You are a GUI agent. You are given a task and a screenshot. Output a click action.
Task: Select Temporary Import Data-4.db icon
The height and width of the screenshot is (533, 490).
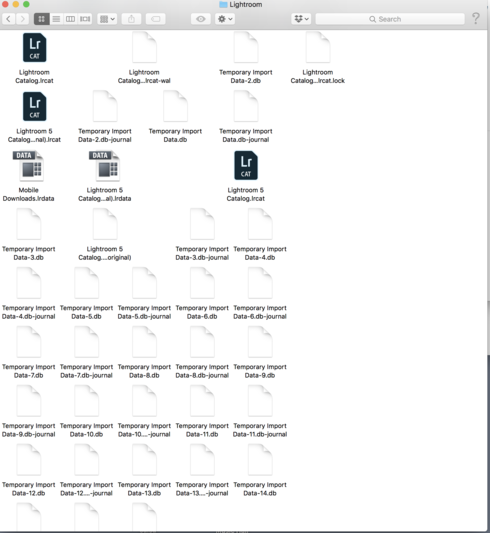click(x=260, y=224)
